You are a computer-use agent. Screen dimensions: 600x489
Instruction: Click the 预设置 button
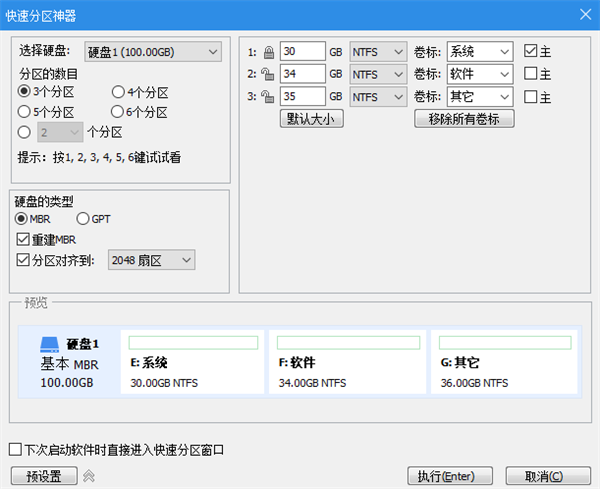pos(44,476)
